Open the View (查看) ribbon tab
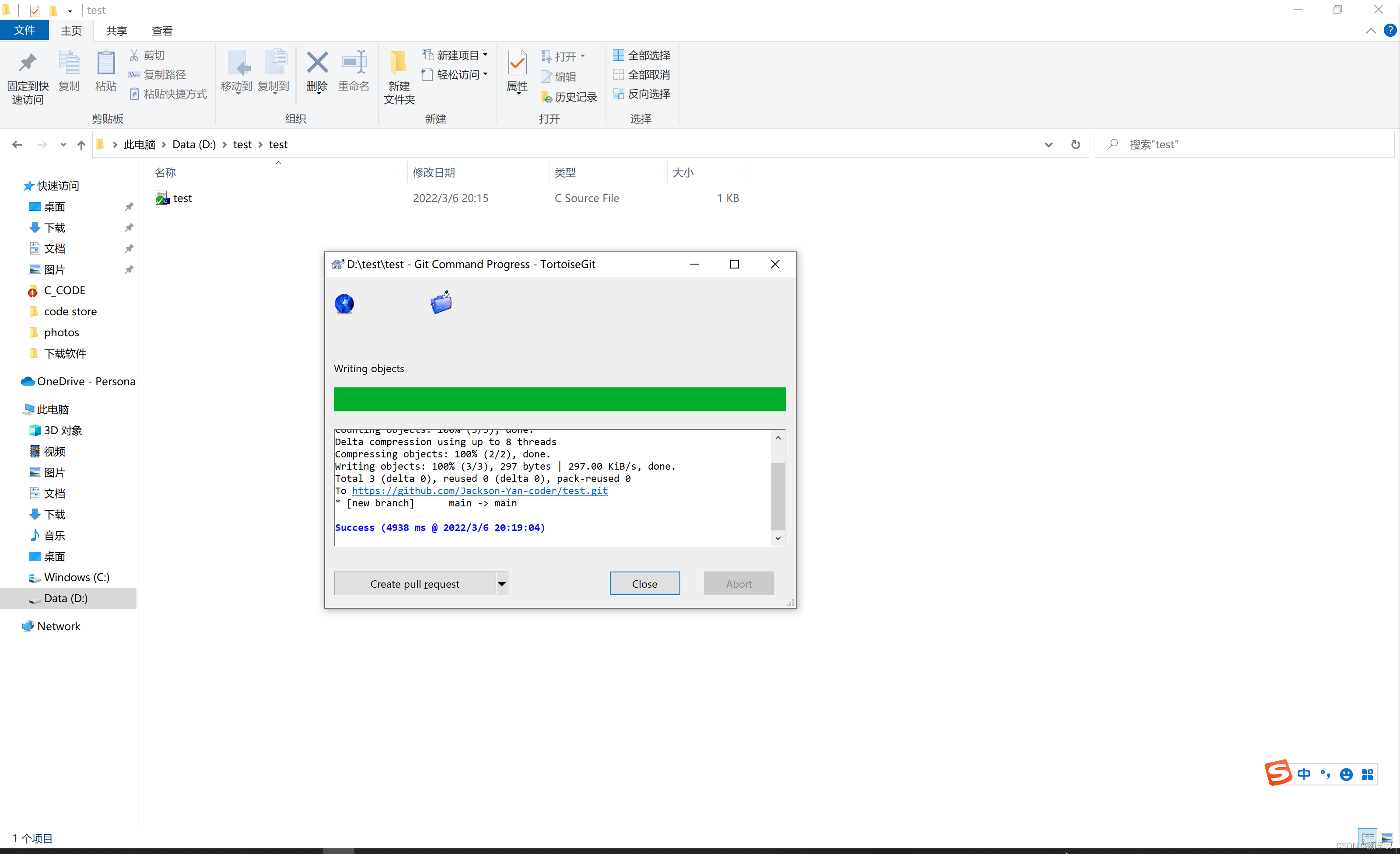 point(162,31)
